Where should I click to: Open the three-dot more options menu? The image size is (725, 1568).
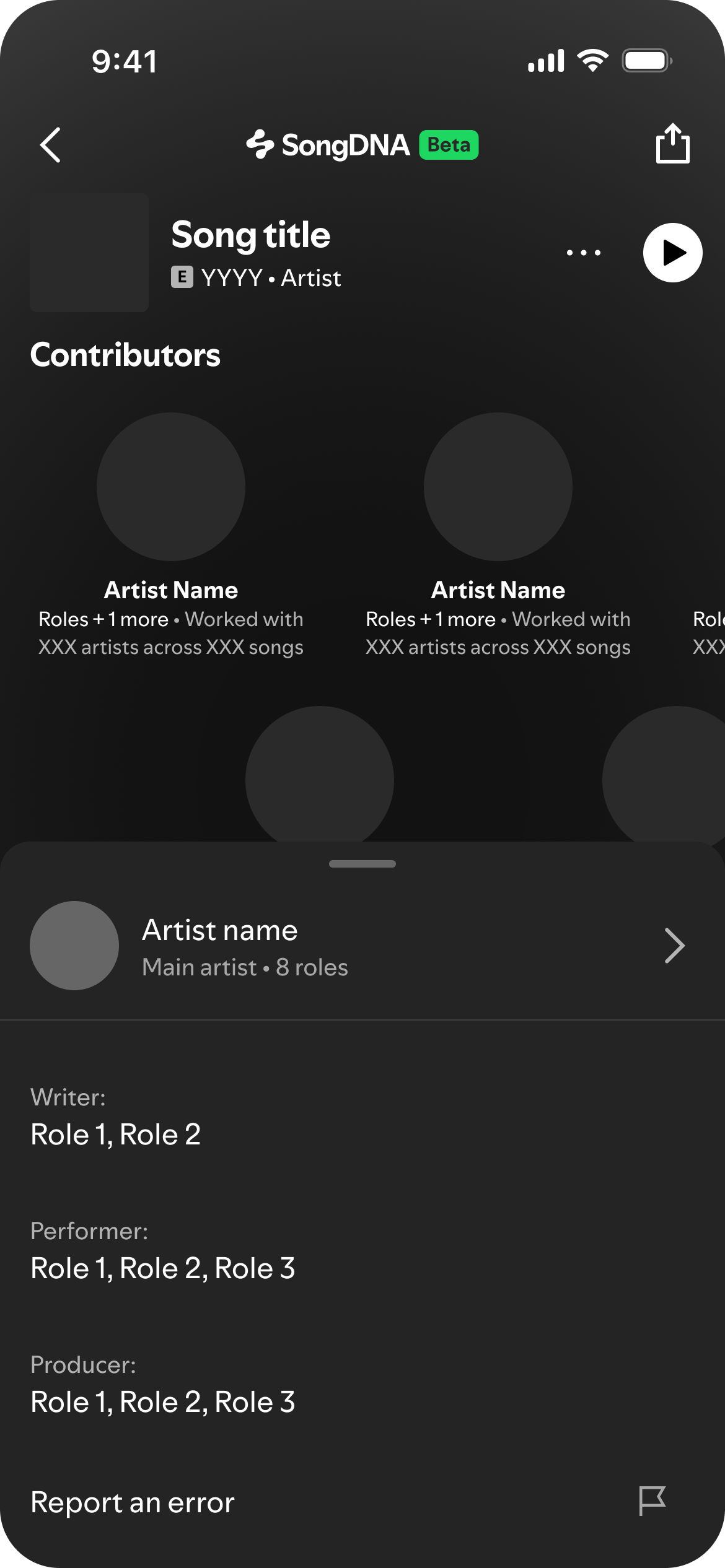[x=584, y=253]
